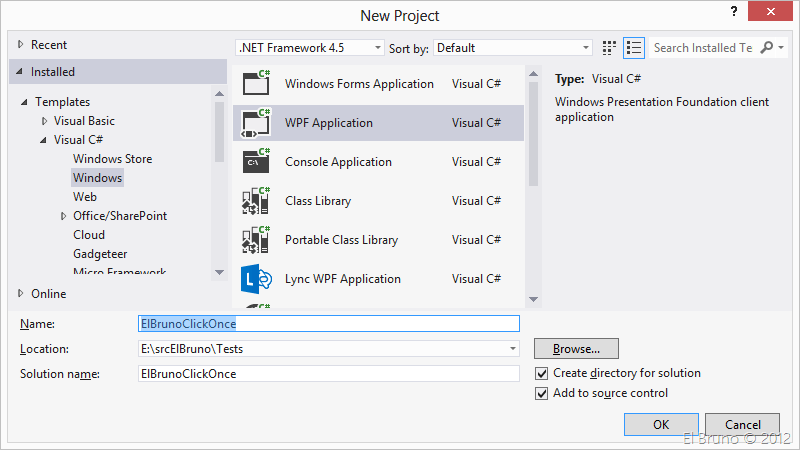Screen dimensions: 800x450
Task: Click the Console Application template icon
Action: pyautogui.click(x=256, y=162)
